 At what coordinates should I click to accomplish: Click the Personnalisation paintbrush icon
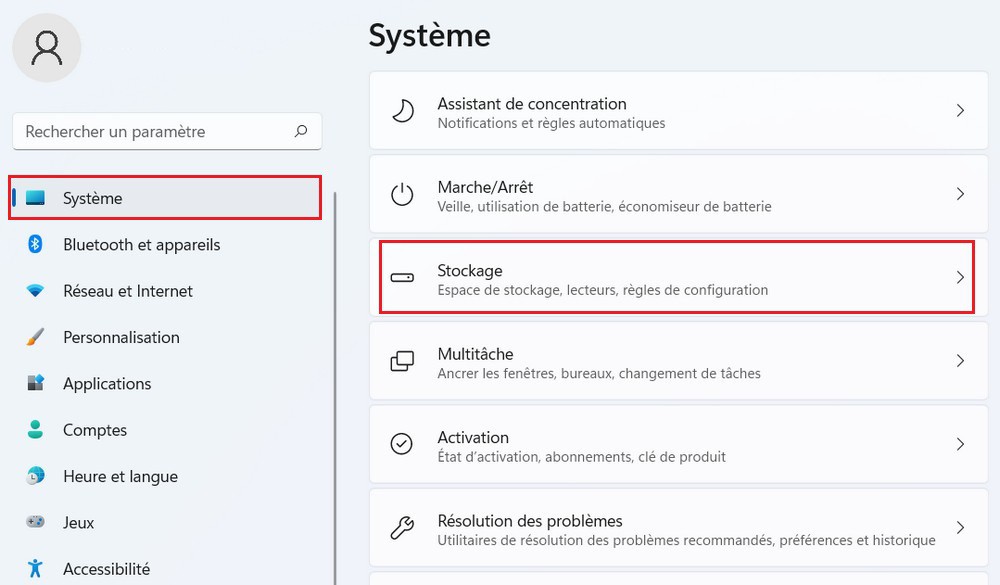click(x=36, y=337)
